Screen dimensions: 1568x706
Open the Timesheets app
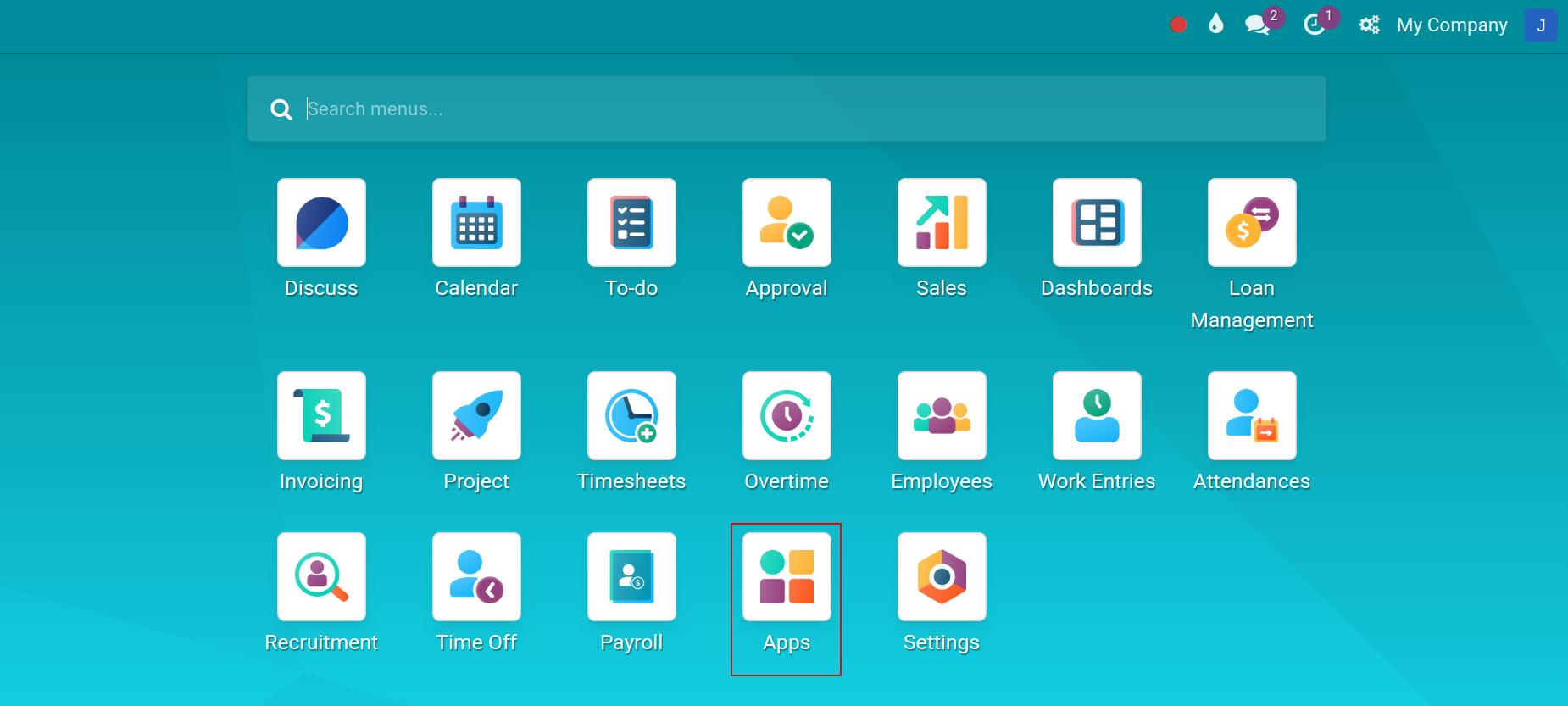coord(631,416)
